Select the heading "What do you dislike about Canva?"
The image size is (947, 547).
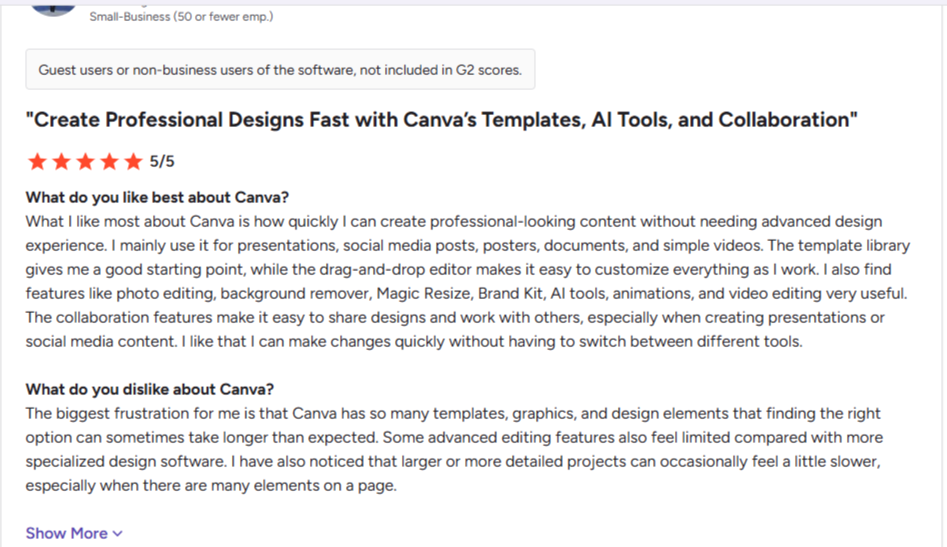point(149,389)
